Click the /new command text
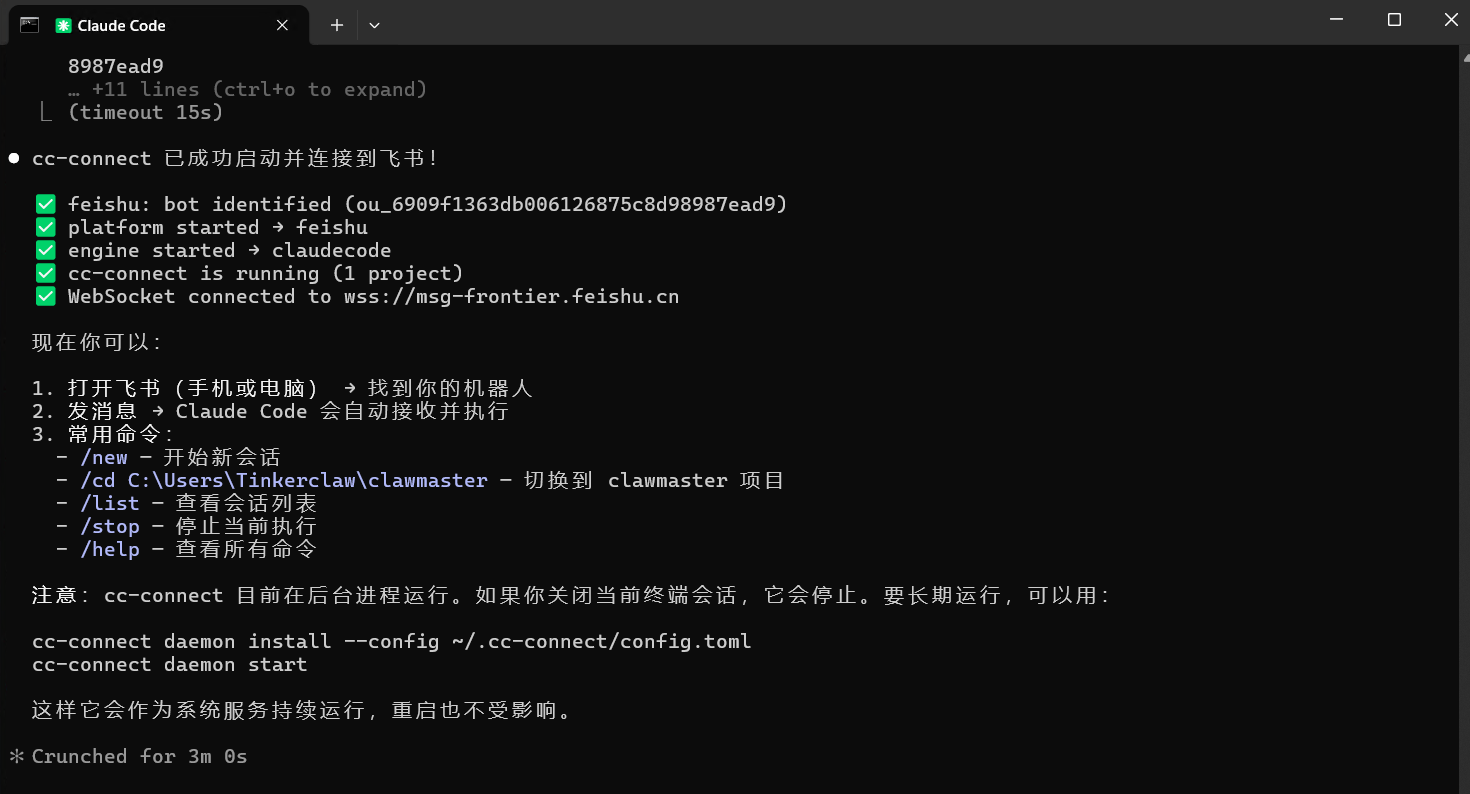Viewport: 1470px width, 794px height. point(104,458)
